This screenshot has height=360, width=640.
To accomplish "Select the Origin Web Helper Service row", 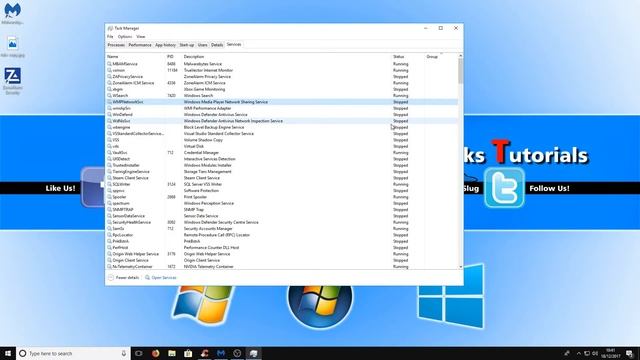I will point(282,254).
